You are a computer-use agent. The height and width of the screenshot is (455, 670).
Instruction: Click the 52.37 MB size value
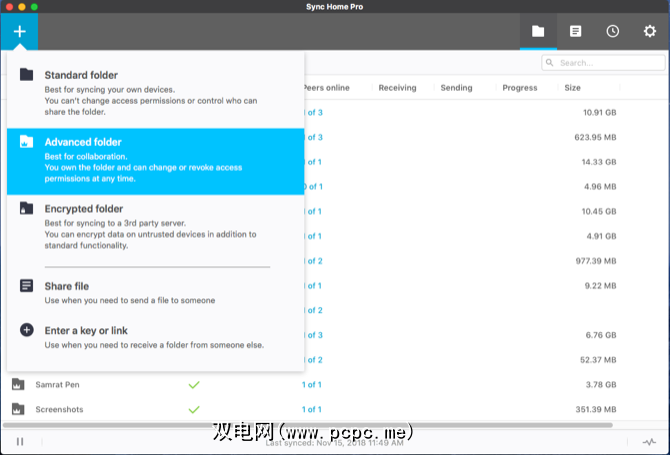pyautogui.click(x=598, y=360)
